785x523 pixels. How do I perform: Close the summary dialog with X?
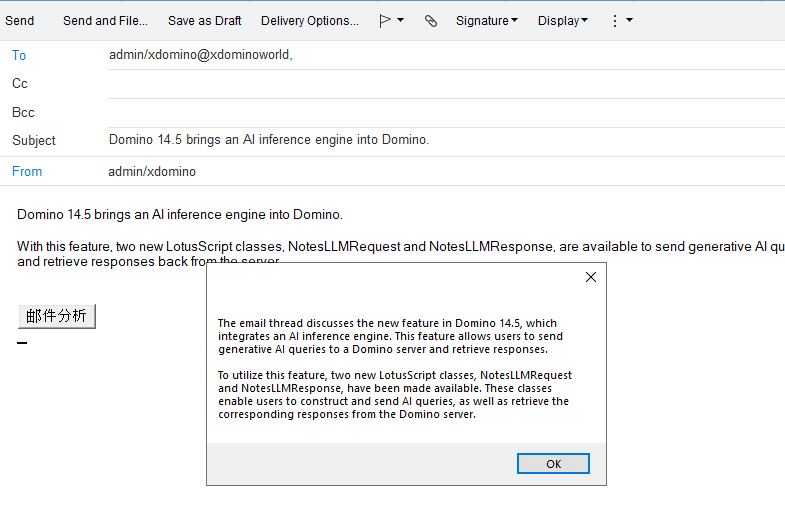coord(591,277)
